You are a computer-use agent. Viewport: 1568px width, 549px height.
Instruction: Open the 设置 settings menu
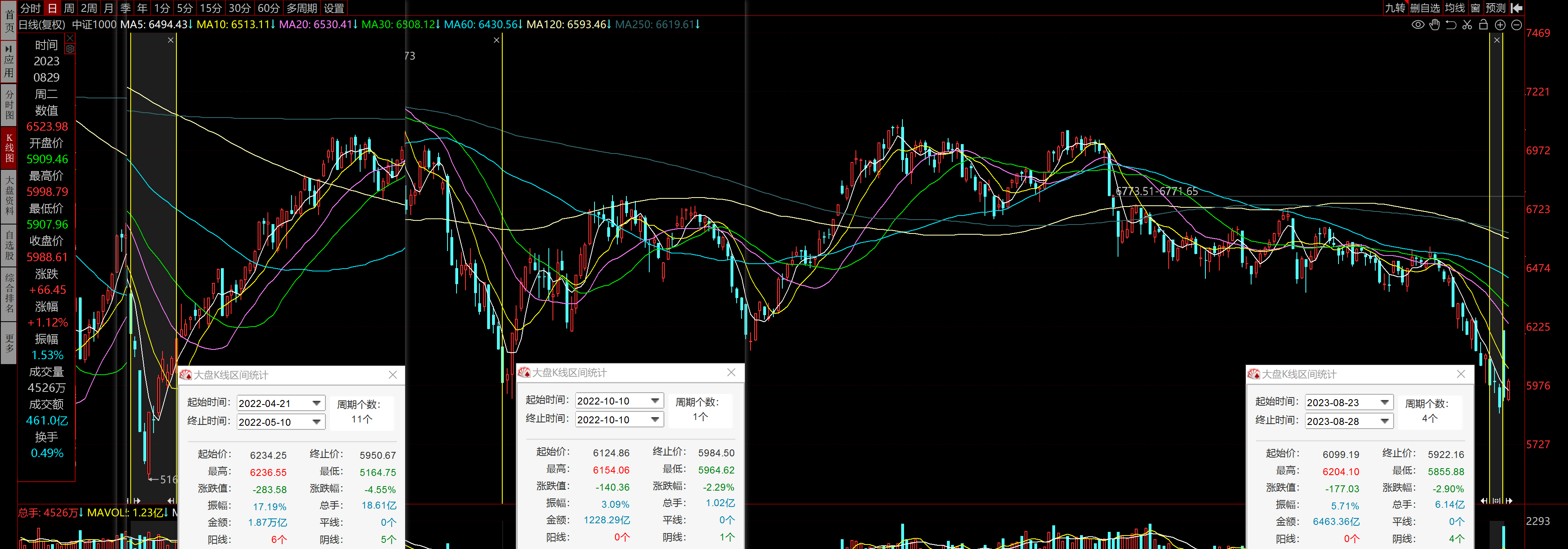coord(334,8)
